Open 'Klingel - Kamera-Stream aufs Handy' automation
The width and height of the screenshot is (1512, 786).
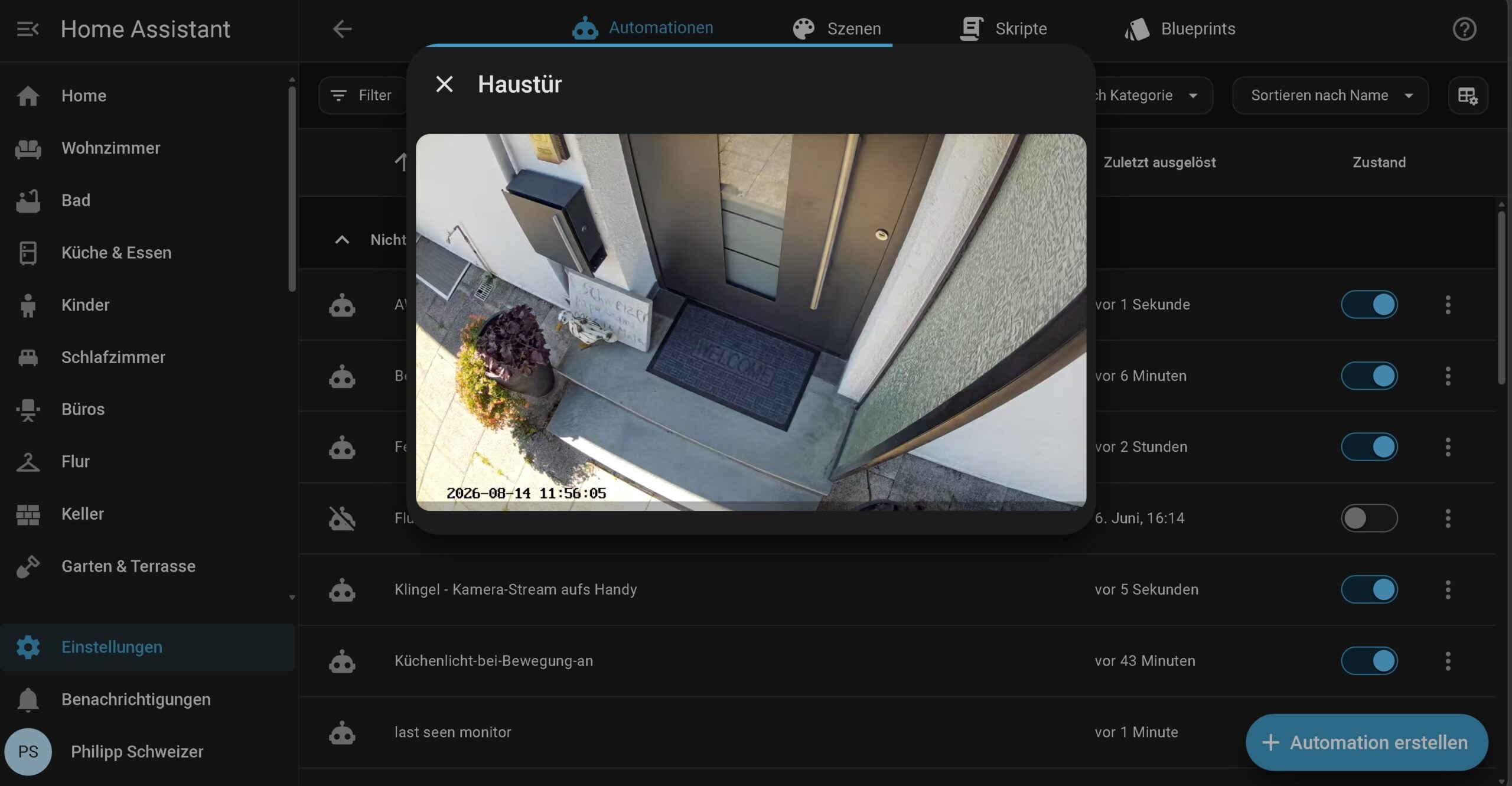[516, 590]
